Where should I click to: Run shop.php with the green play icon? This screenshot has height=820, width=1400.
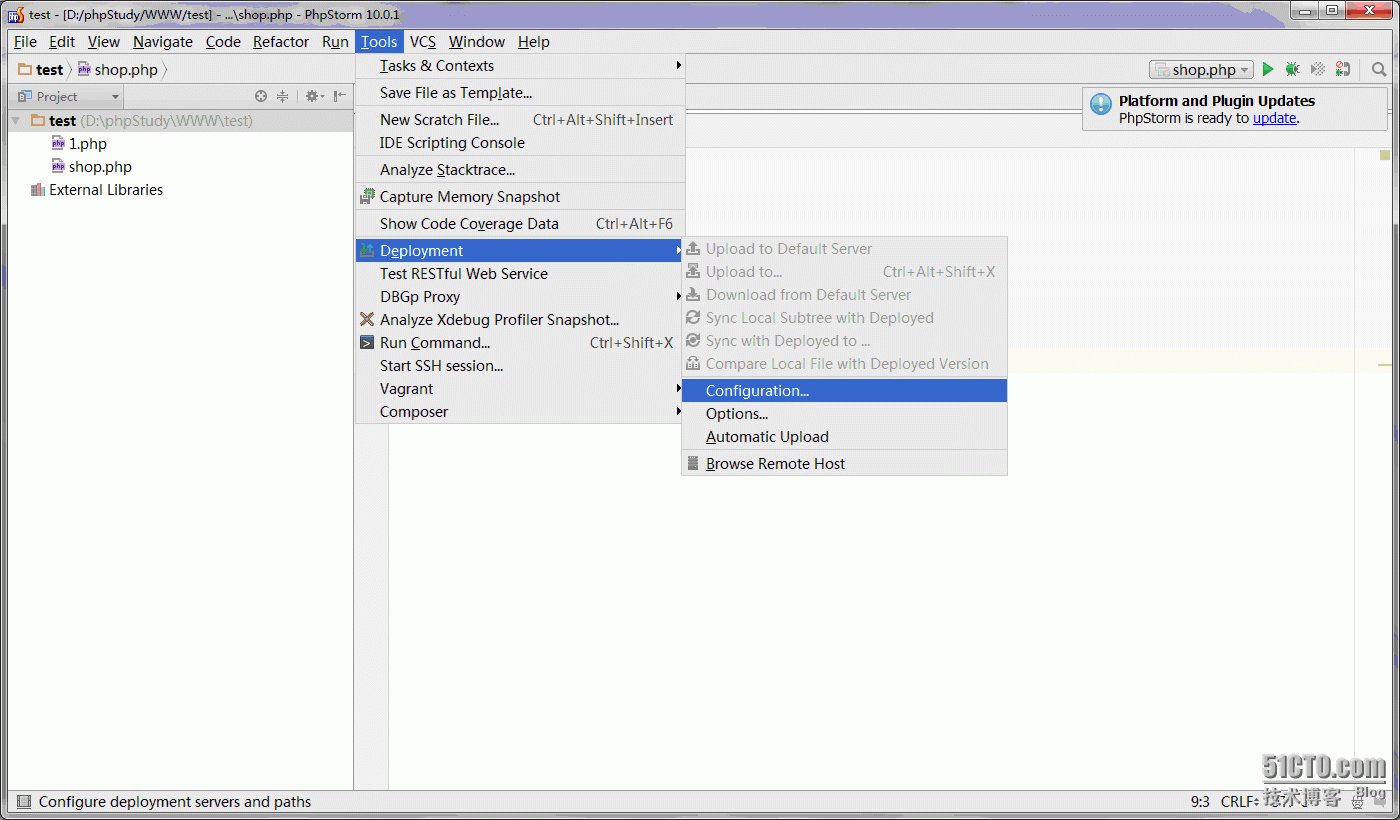(1268, 69)
